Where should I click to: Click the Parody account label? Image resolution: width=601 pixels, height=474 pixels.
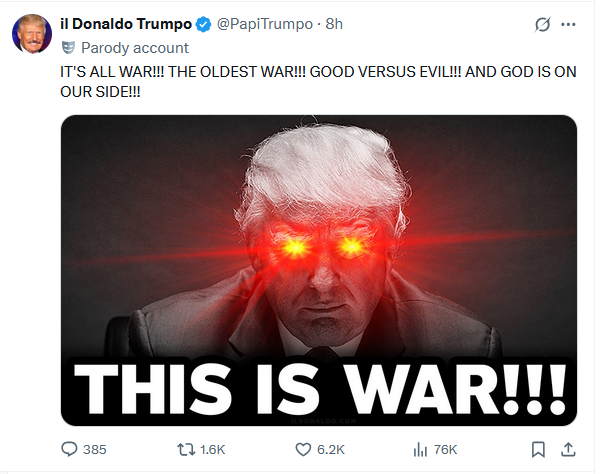pos(135,48)
